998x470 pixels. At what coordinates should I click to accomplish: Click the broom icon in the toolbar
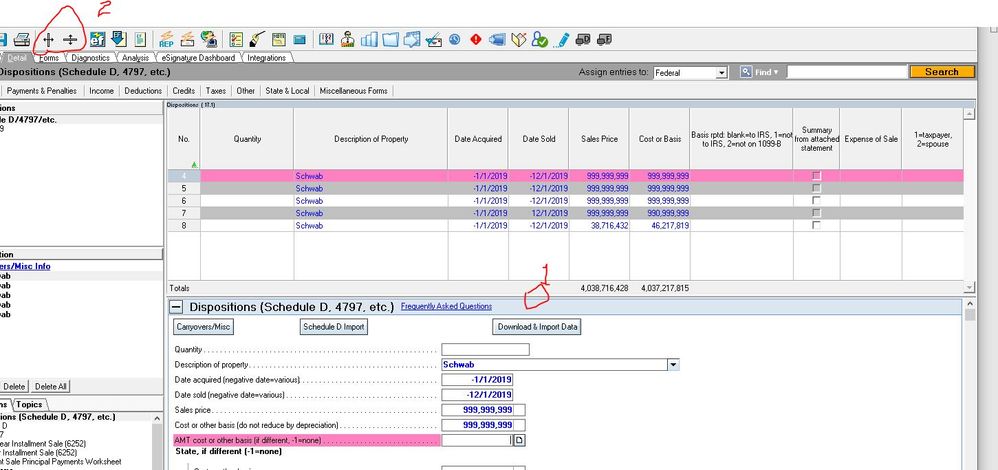(x=257, y=40)
